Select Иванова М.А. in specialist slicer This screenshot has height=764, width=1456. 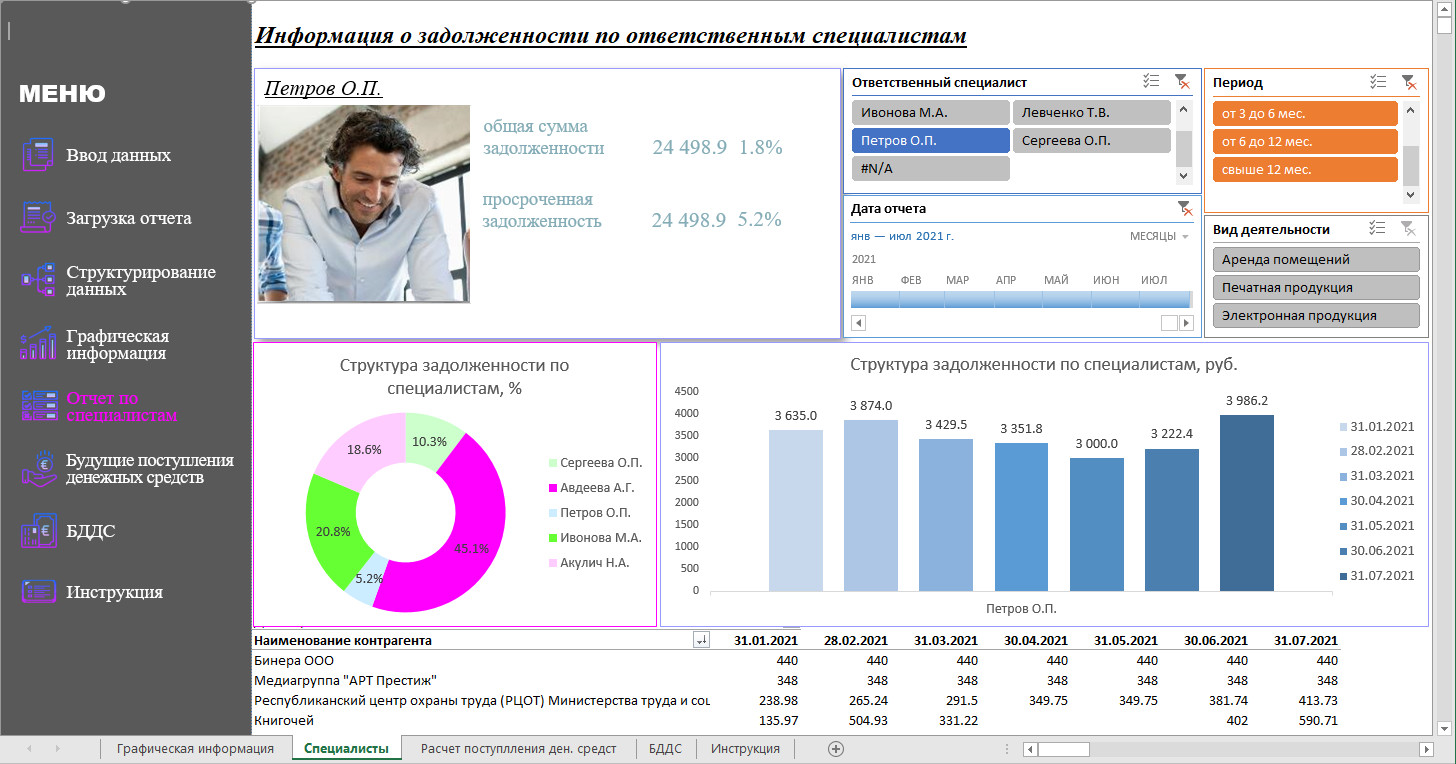point(930,113)
